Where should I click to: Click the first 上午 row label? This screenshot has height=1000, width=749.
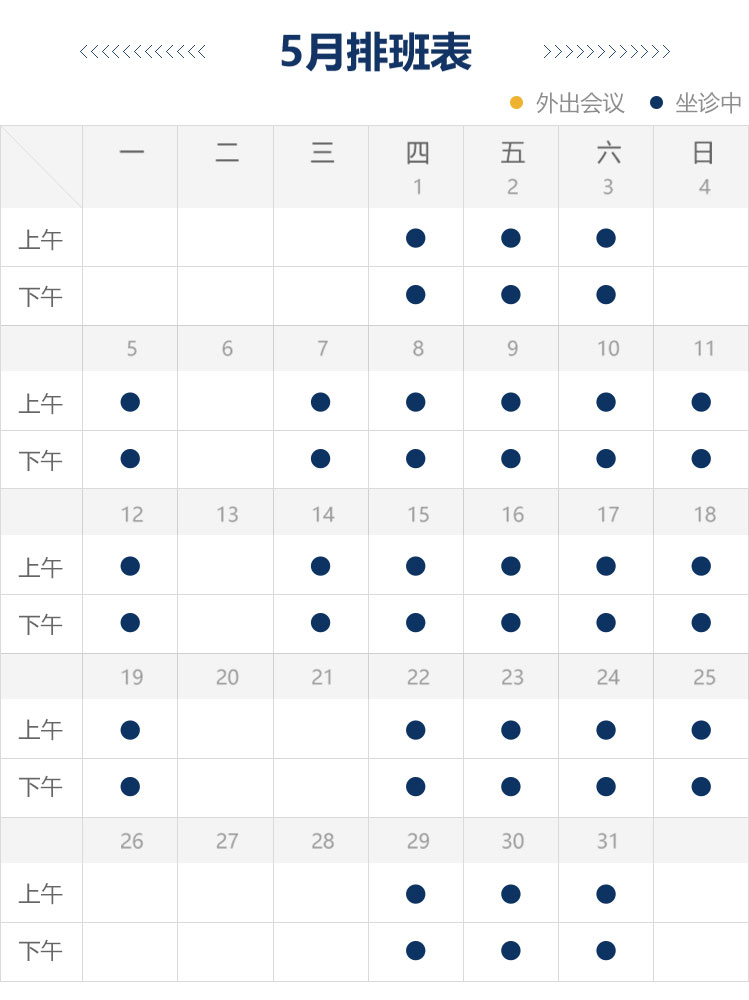[x=41, y=240]
